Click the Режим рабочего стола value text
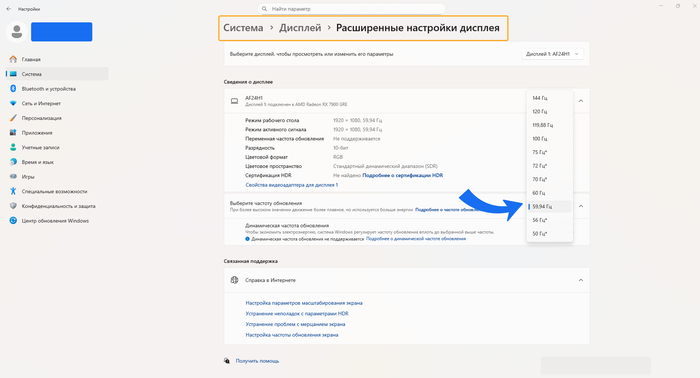The height and width of the screenshot is (378, 700). (358, 120)
